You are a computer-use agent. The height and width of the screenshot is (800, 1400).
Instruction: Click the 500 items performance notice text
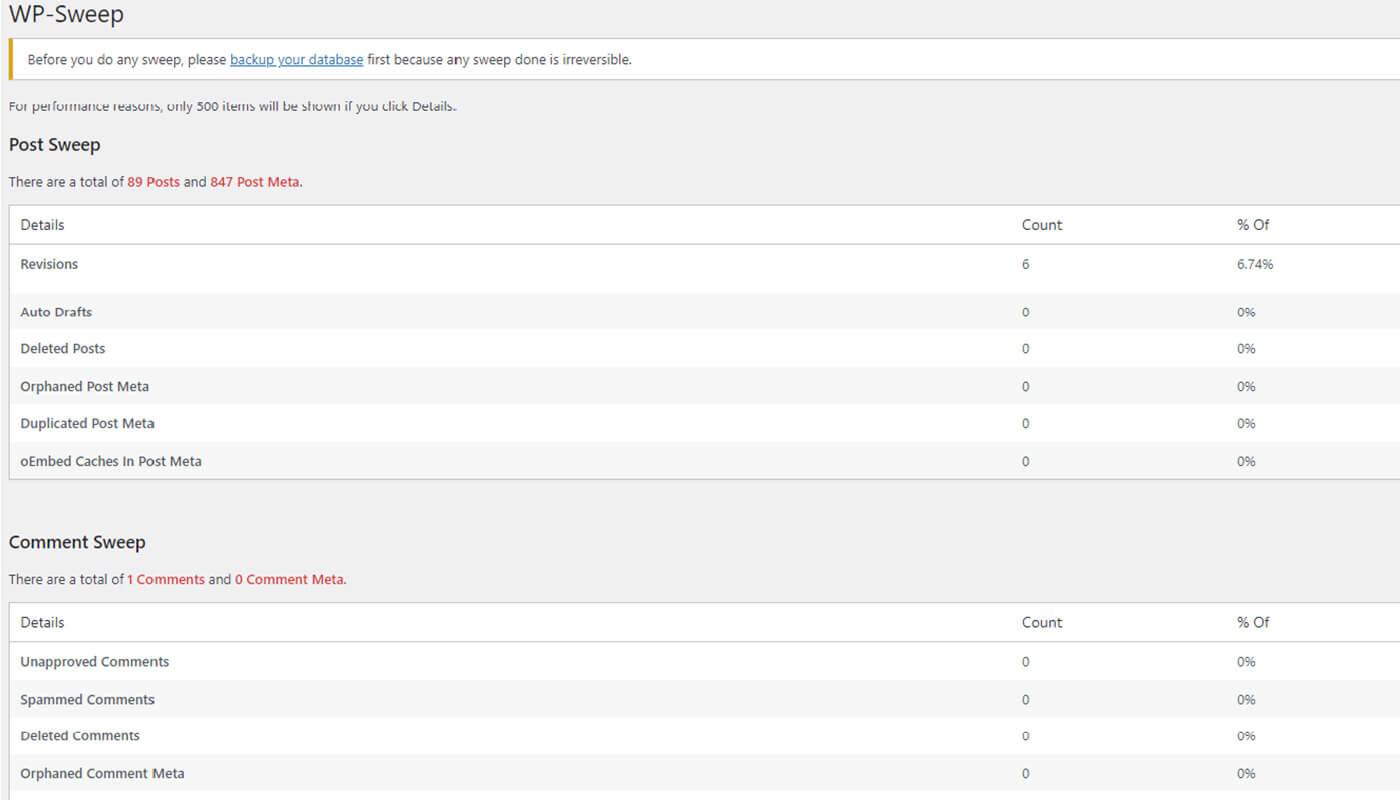(233, 106)
